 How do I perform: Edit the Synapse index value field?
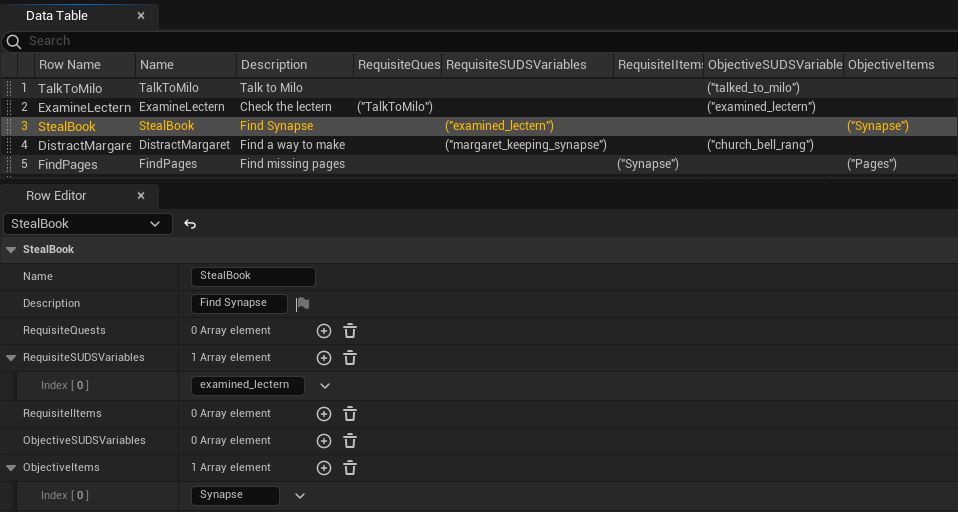[x=235, y=496]
